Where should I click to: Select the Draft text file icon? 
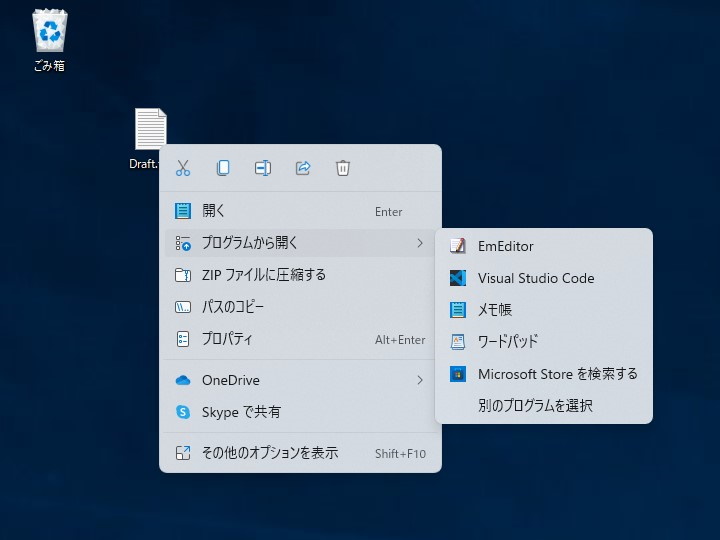point(150,129)
